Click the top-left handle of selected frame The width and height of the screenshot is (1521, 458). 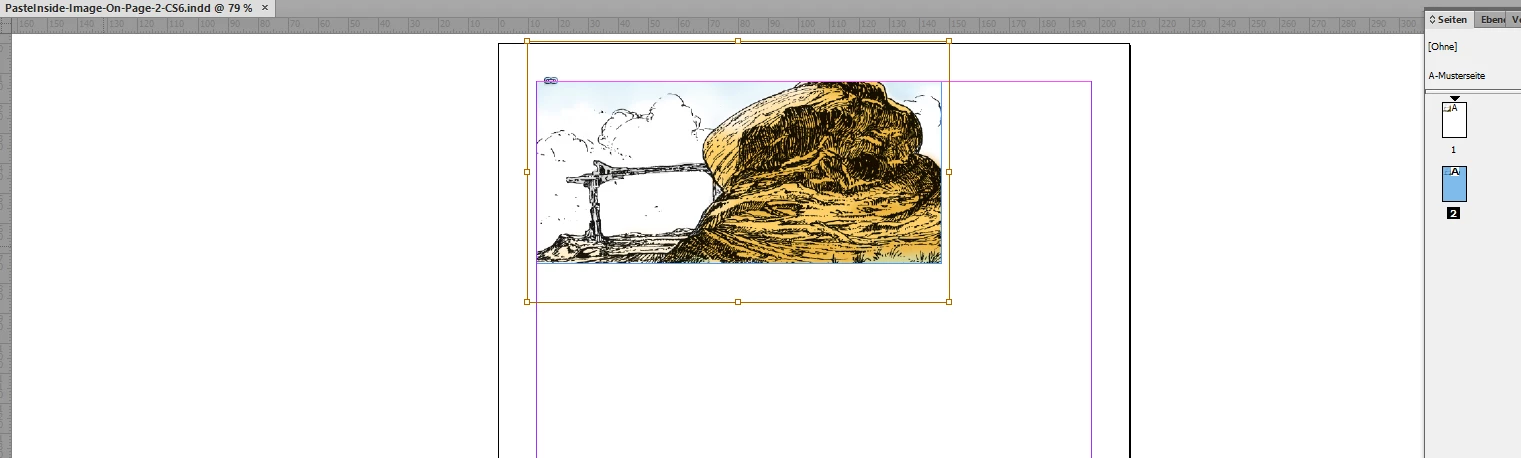point(527,41)
